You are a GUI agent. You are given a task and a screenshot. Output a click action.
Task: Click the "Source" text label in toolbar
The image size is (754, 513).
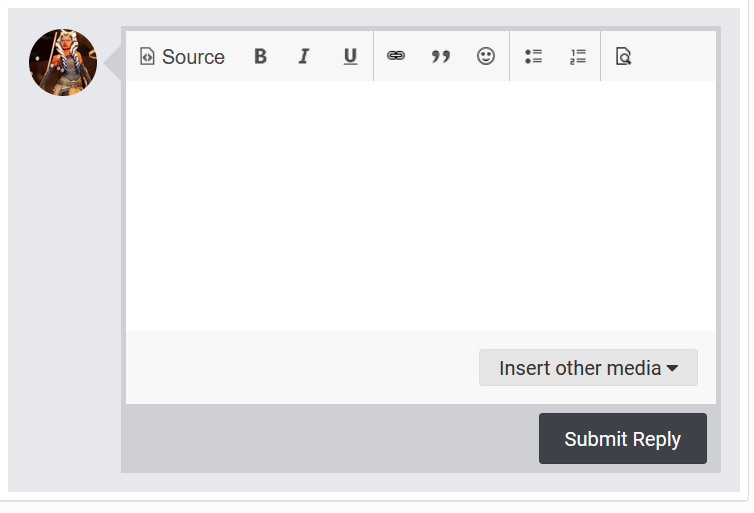pos(193,57)
